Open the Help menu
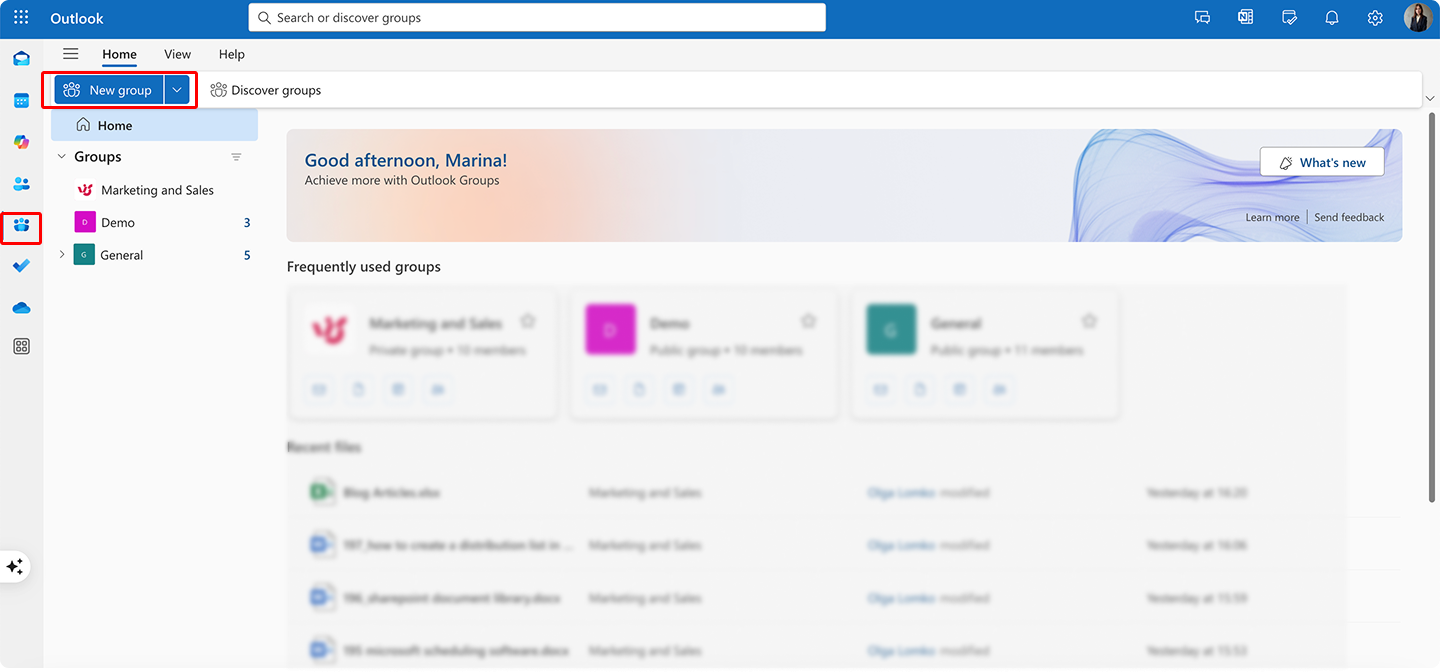This screenshot has height=672, width=1440. click(x=231, y=54)
